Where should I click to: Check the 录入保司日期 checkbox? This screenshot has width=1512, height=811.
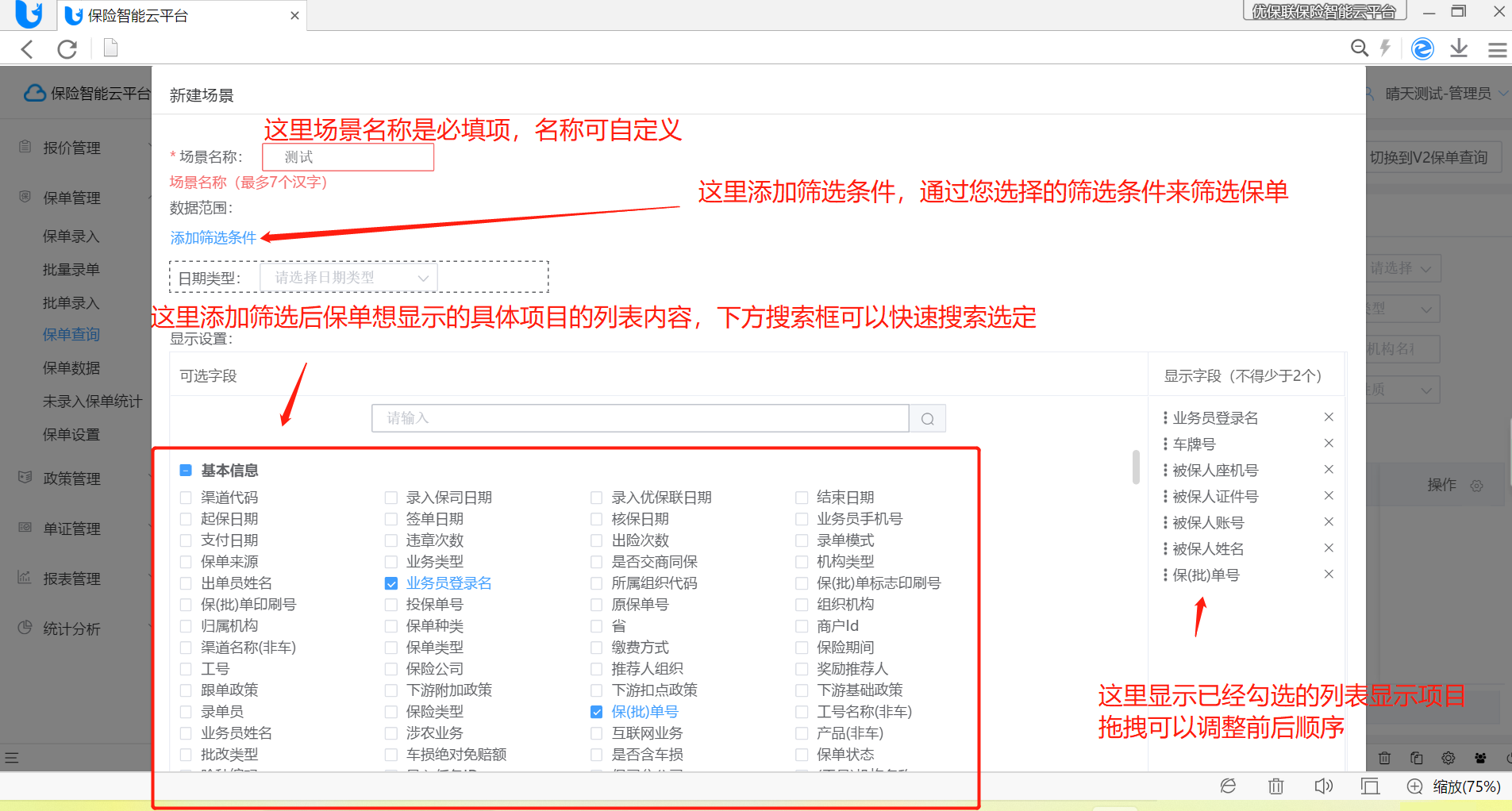point(391,498)
